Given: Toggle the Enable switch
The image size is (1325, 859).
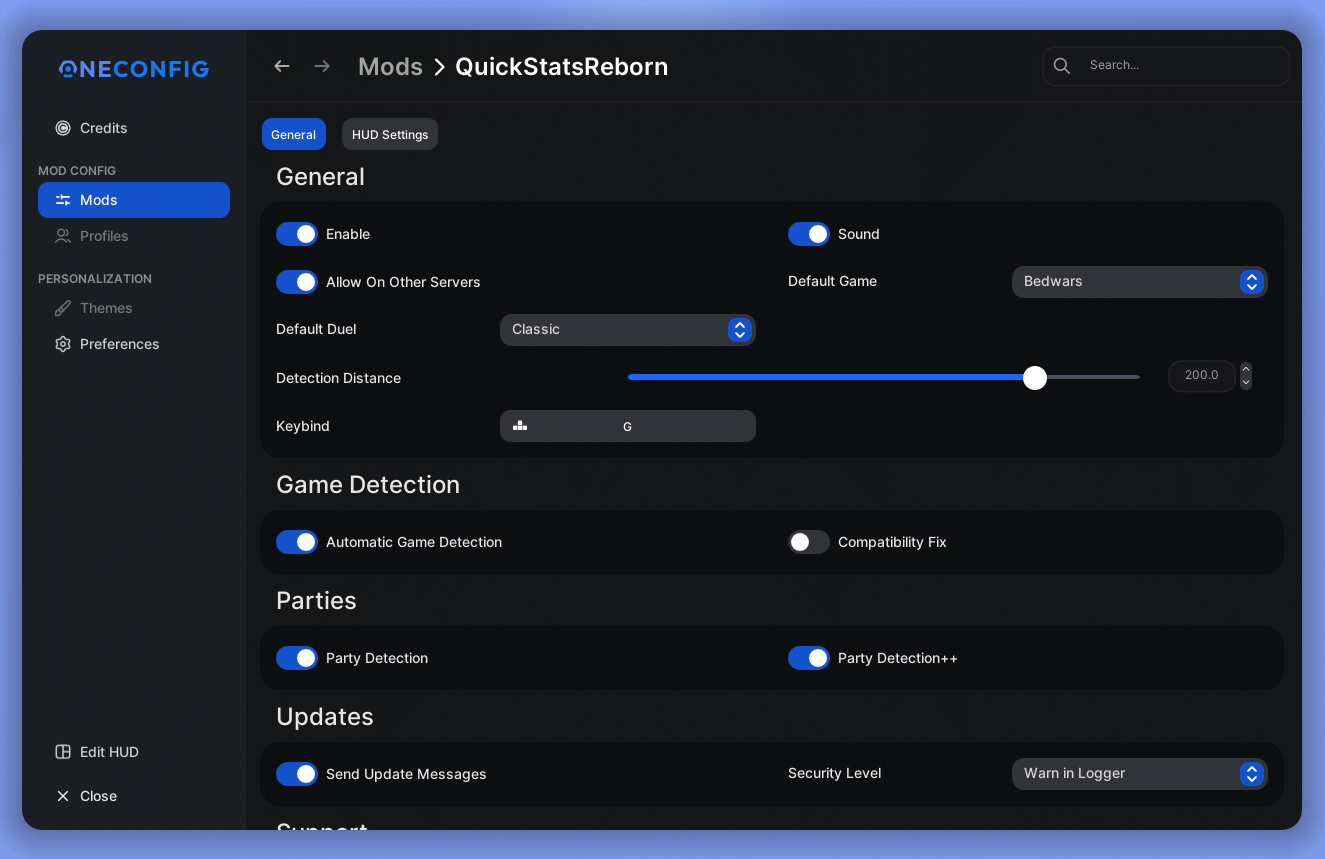Looking at the screenshot, I should pyautogui.click(x=297, y=234).
